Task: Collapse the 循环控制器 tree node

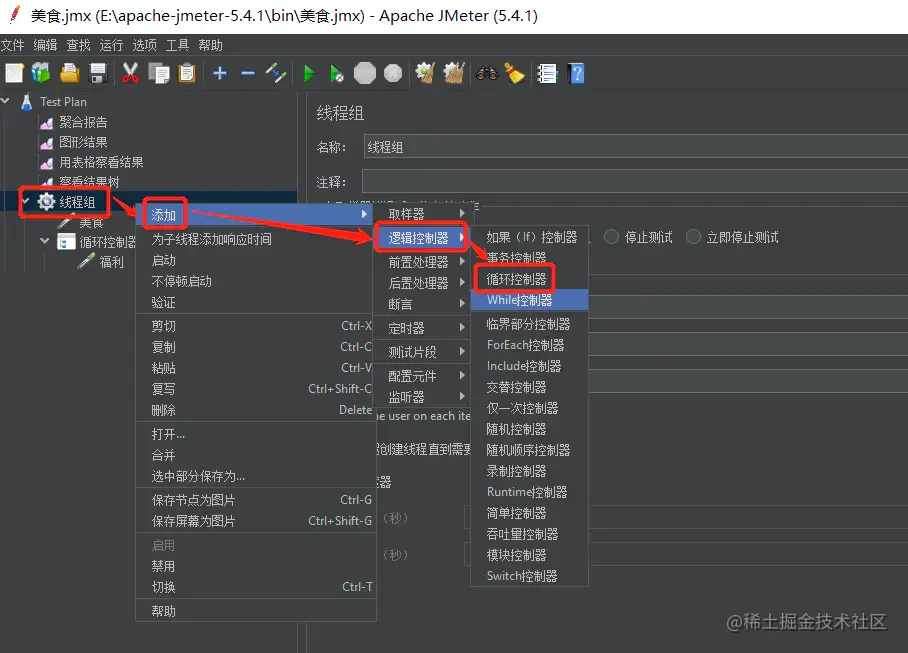Action: (45, 241)
